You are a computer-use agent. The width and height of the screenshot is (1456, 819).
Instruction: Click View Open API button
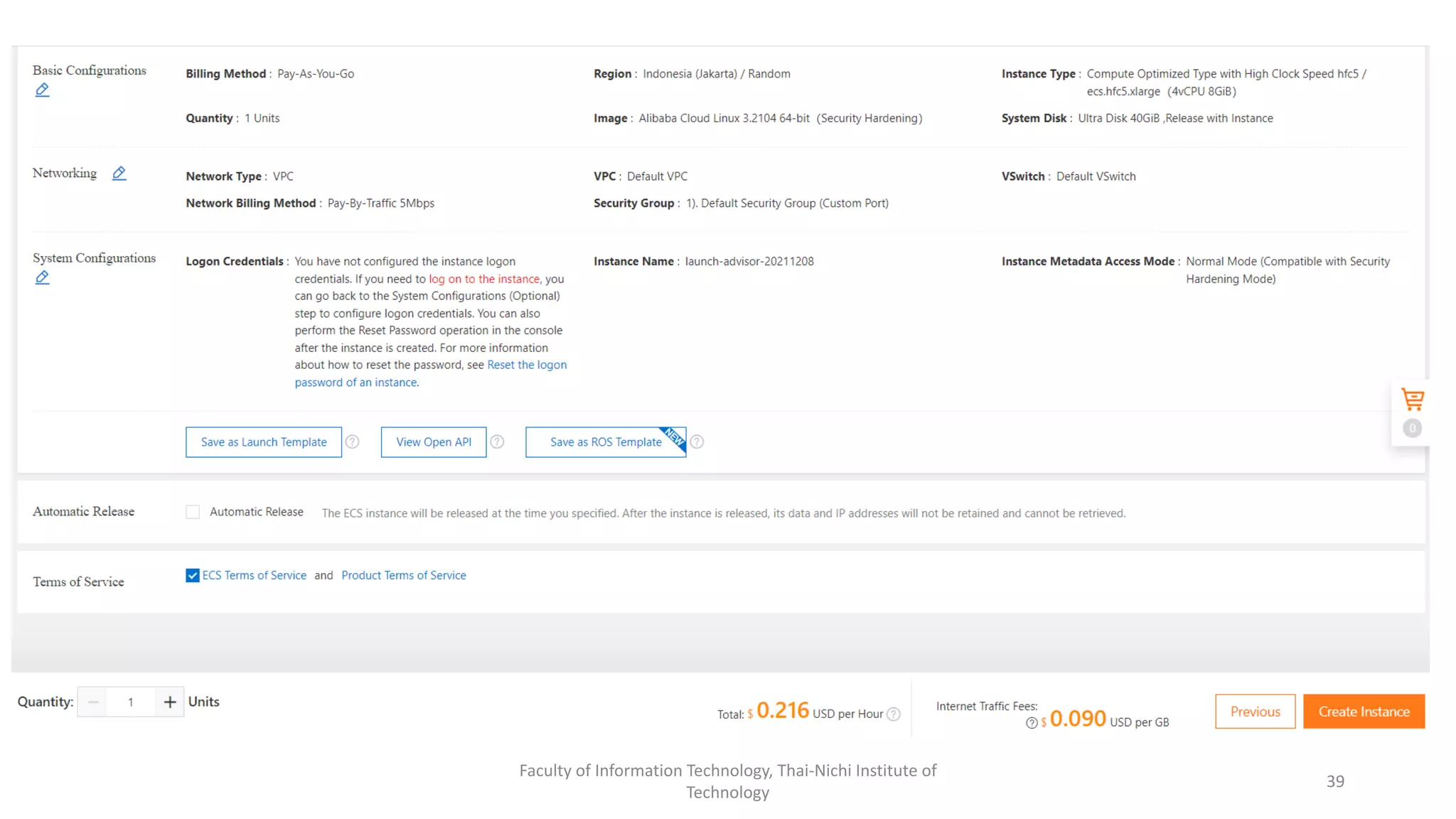point(433,441)
